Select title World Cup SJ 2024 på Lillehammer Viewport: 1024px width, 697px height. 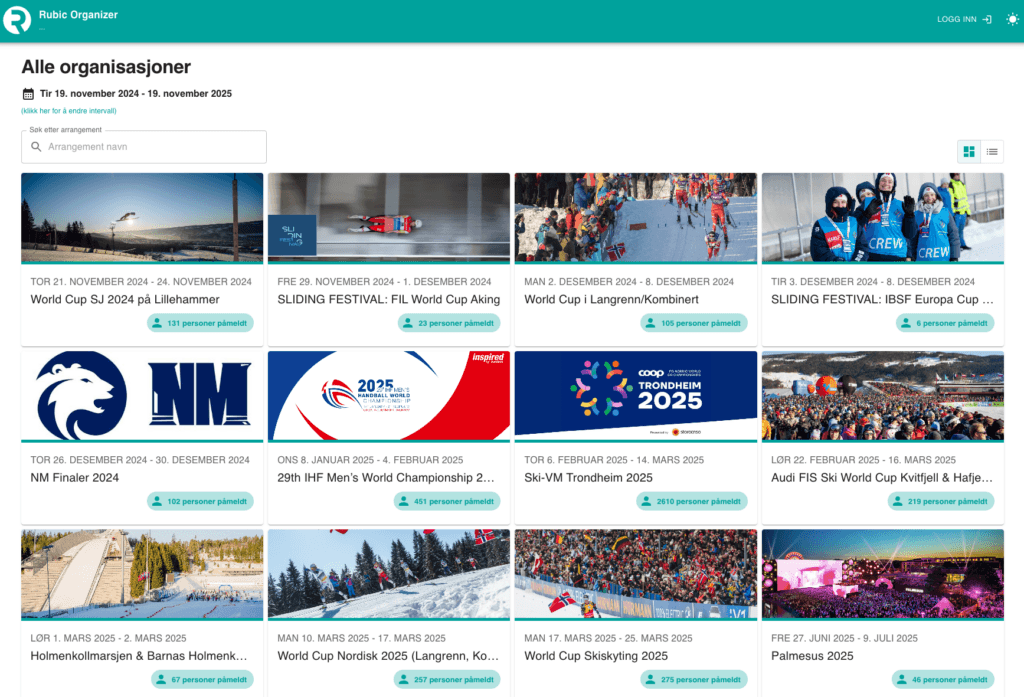[x=125, y=300]
